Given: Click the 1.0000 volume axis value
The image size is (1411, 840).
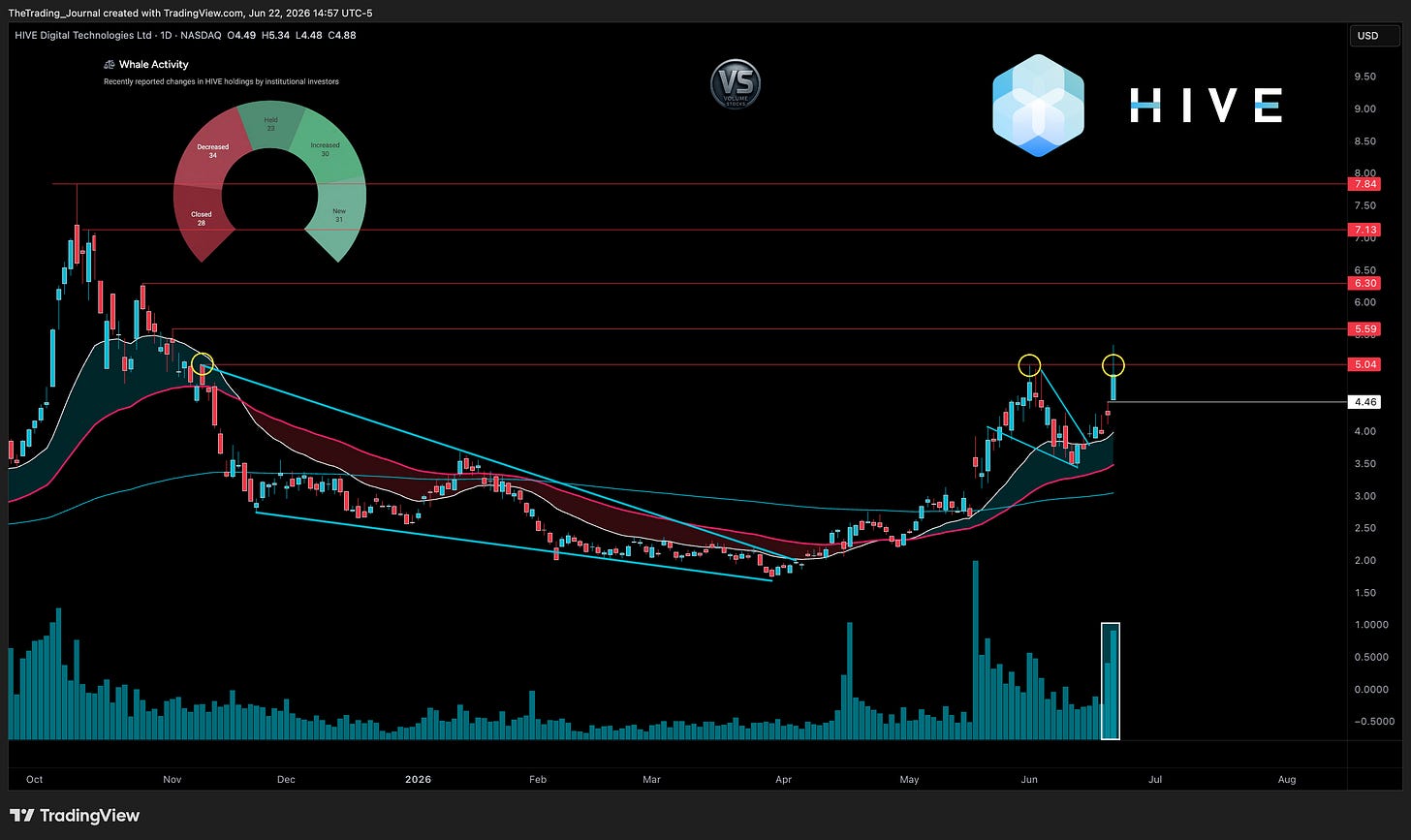Looking at the screenshot, I should coord(1373,625).
